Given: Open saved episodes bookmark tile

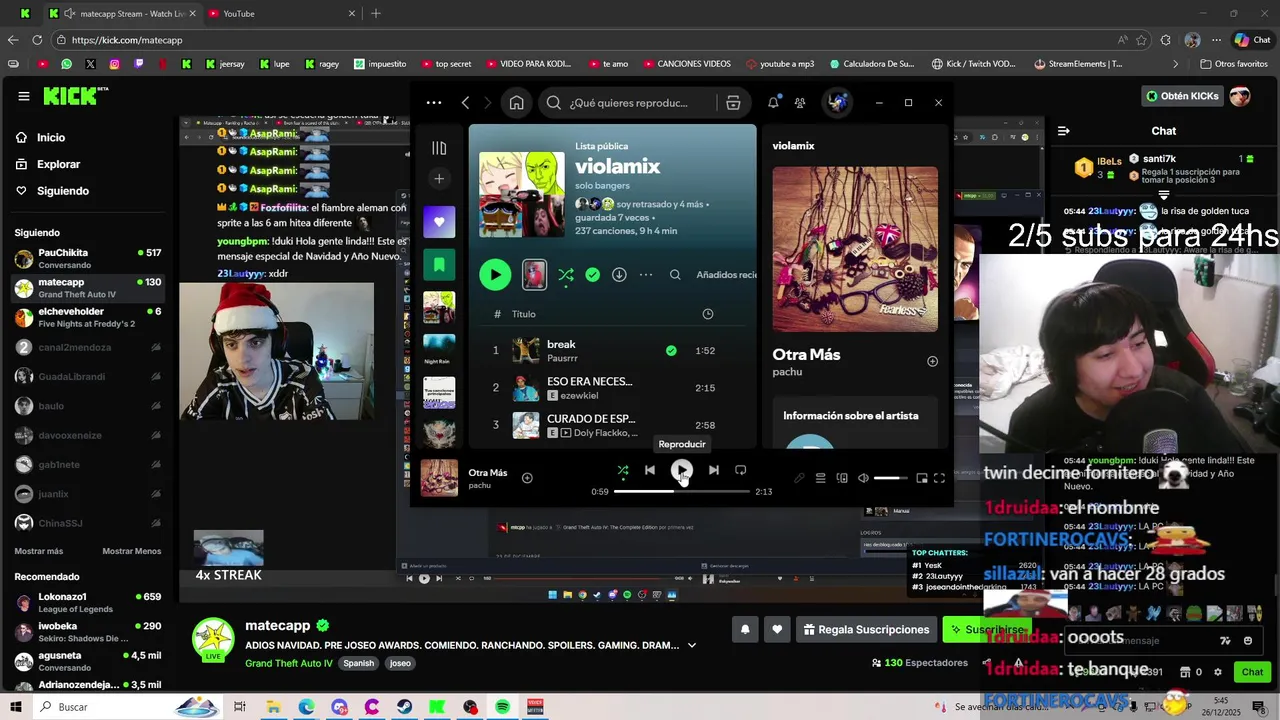Looking at the screenshot, I should [x=439, y=265].
